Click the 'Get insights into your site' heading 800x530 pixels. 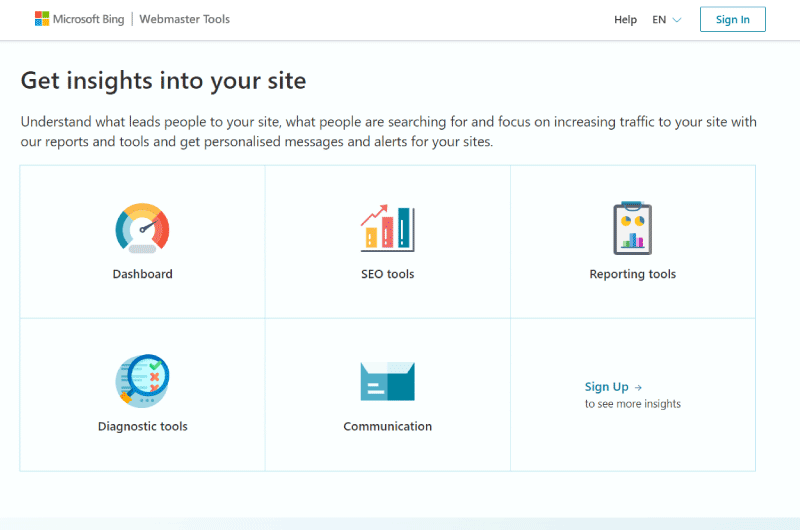tap(163, 81)
